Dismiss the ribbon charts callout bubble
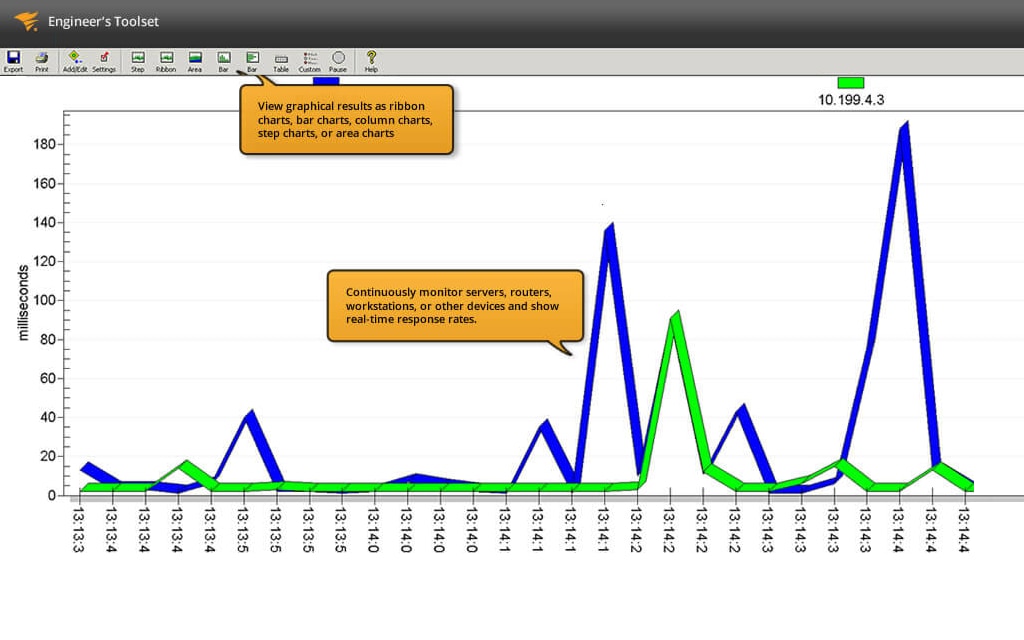This screenshot has height=640, width=1024. point(347,119)
